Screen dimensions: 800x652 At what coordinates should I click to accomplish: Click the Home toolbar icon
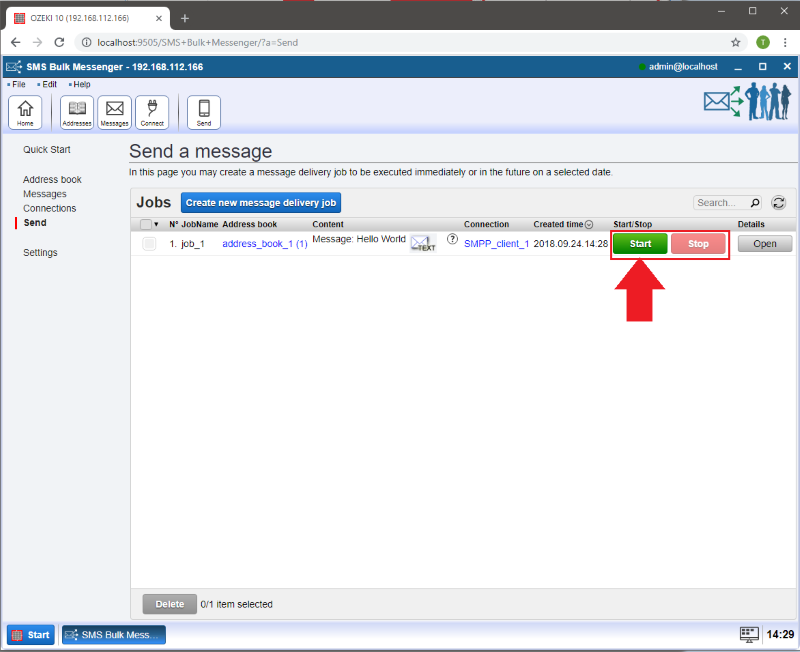[x=25, y=112]
